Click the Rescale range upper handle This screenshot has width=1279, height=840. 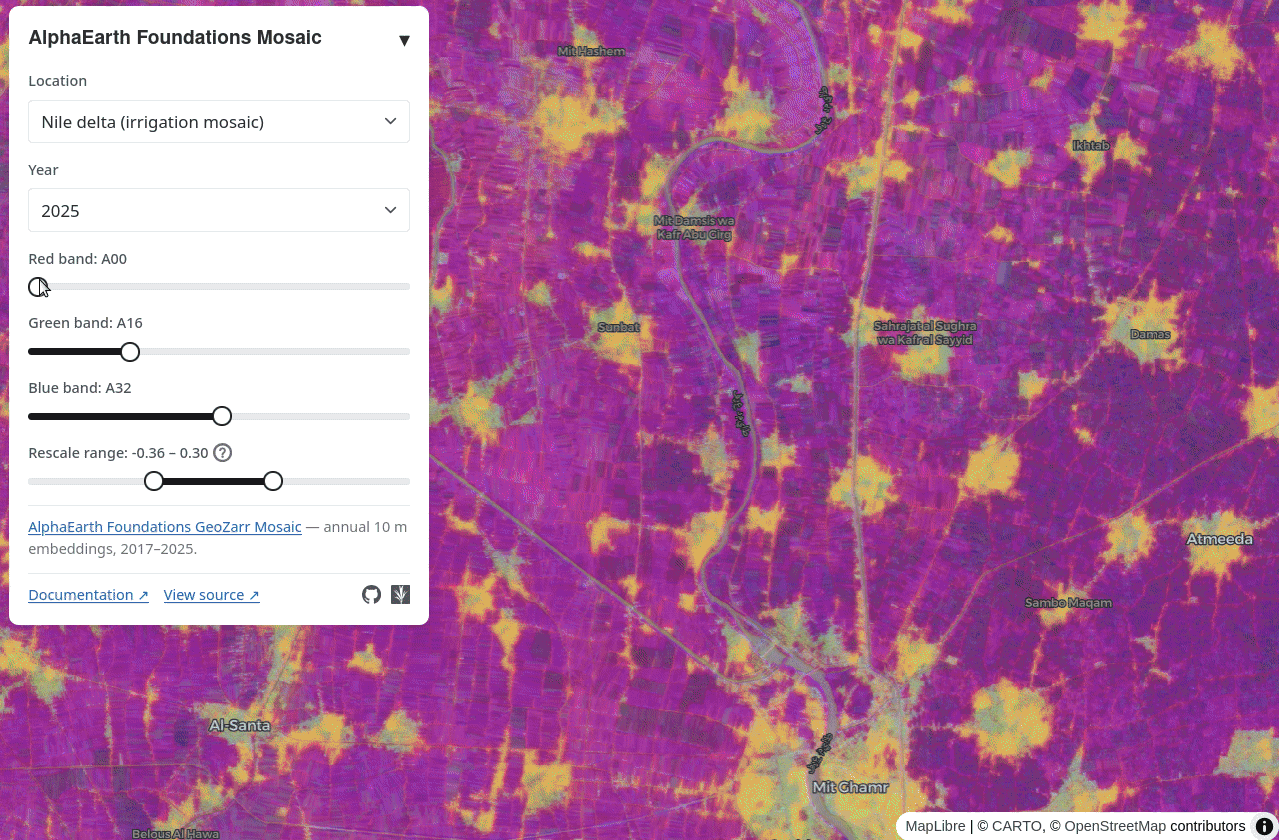[x=273, y=481]
